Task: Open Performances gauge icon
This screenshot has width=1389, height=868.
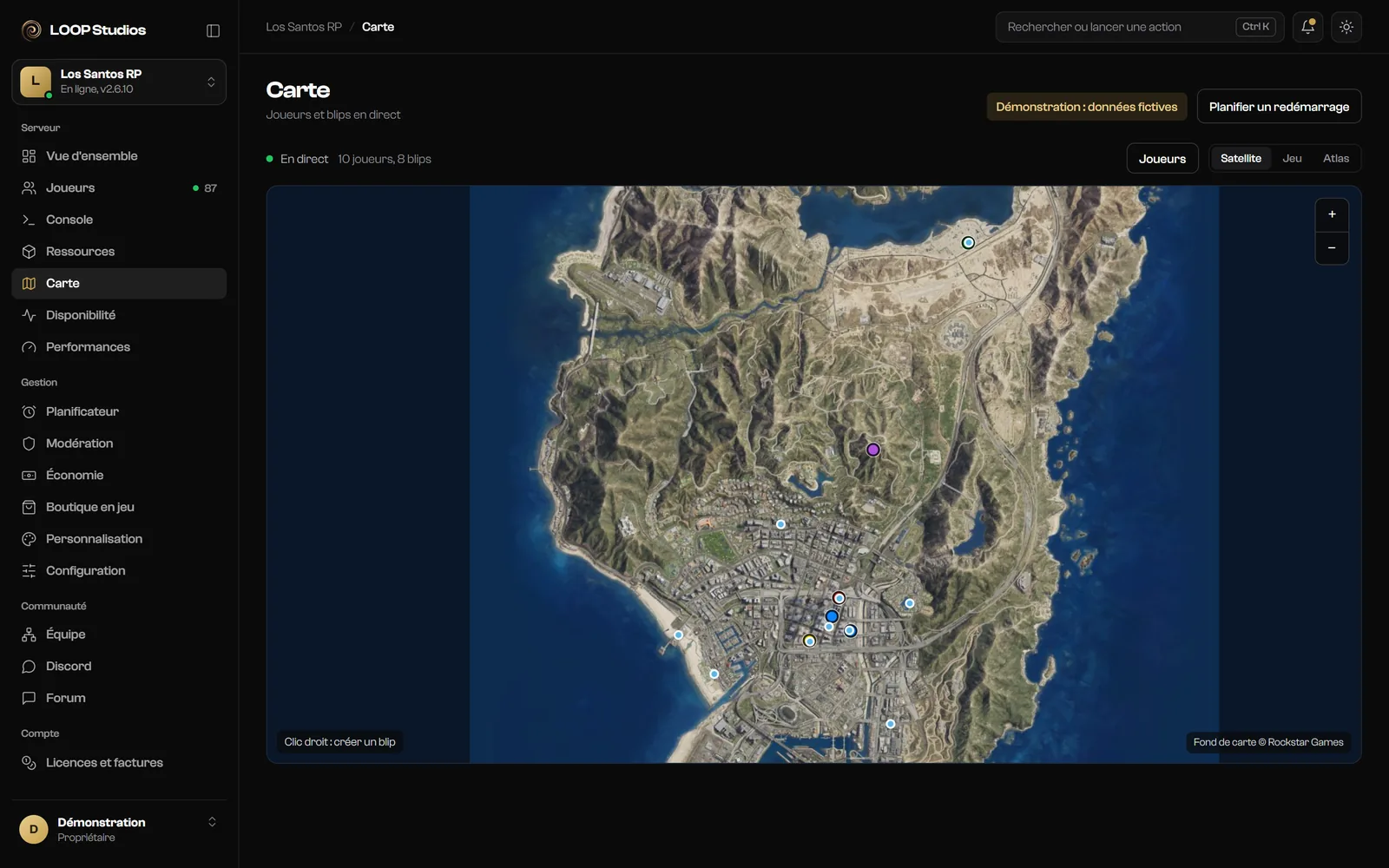Action: (x=29, y=347)
